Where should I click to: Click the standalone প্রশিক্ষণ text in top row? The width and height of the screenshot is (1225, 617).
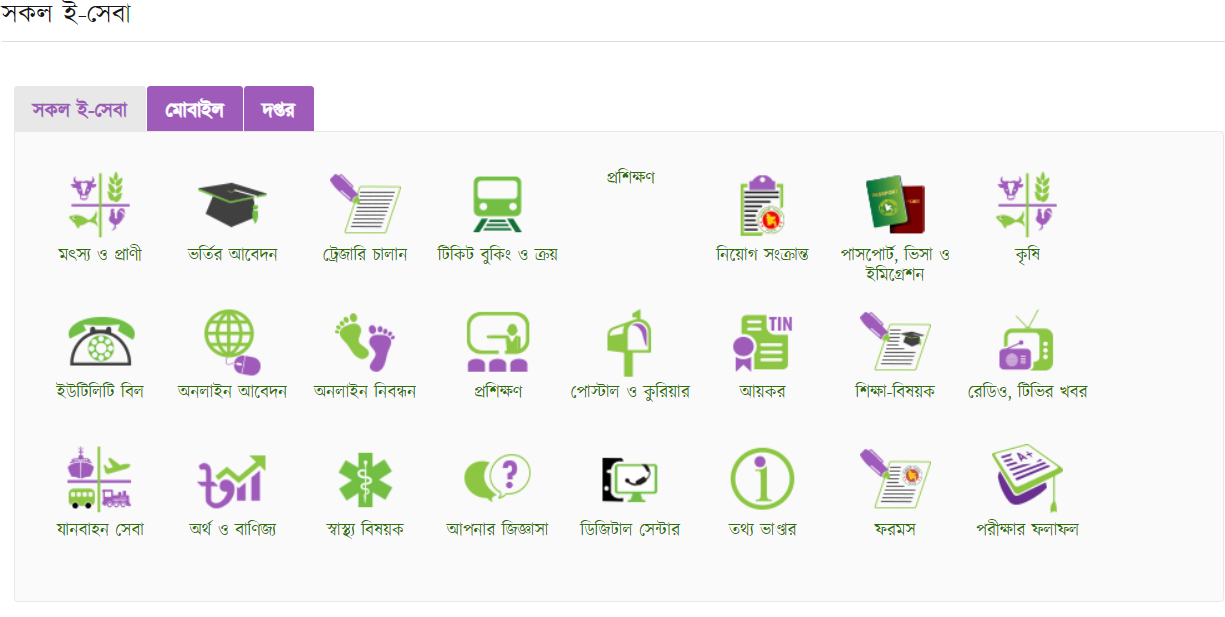[x=630, y=177]
